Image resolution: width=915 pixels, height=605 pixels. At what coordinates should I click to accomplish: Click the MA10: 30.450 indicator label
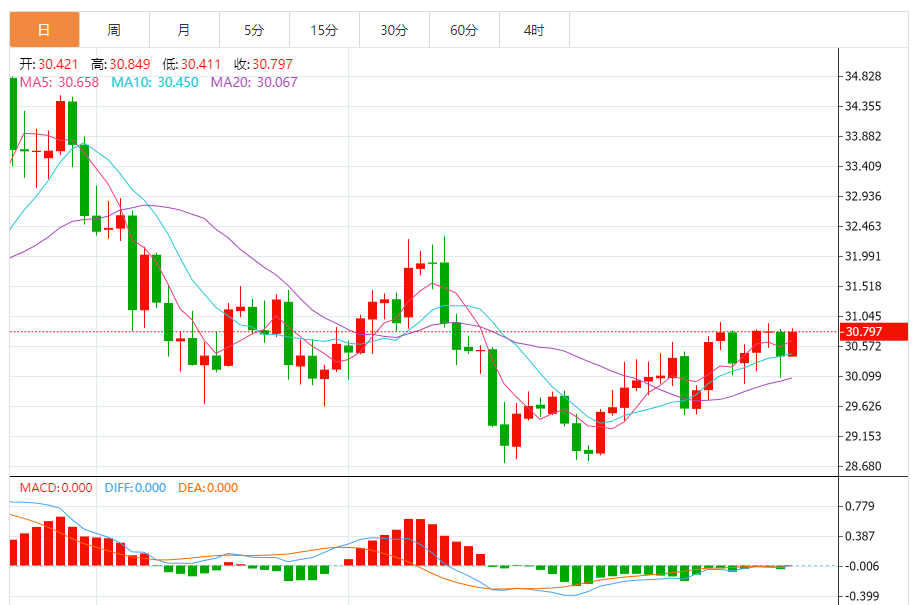(155, 82)
